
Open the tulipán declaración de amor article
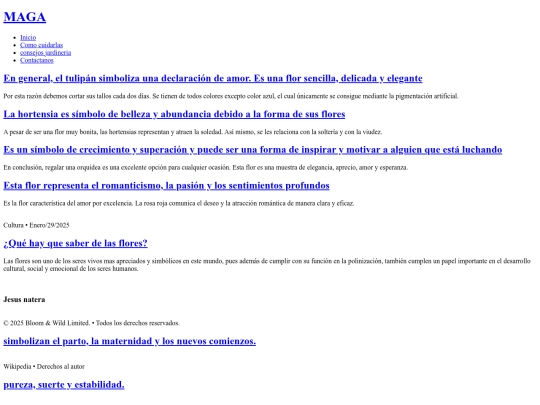click(x=213, y=78)
